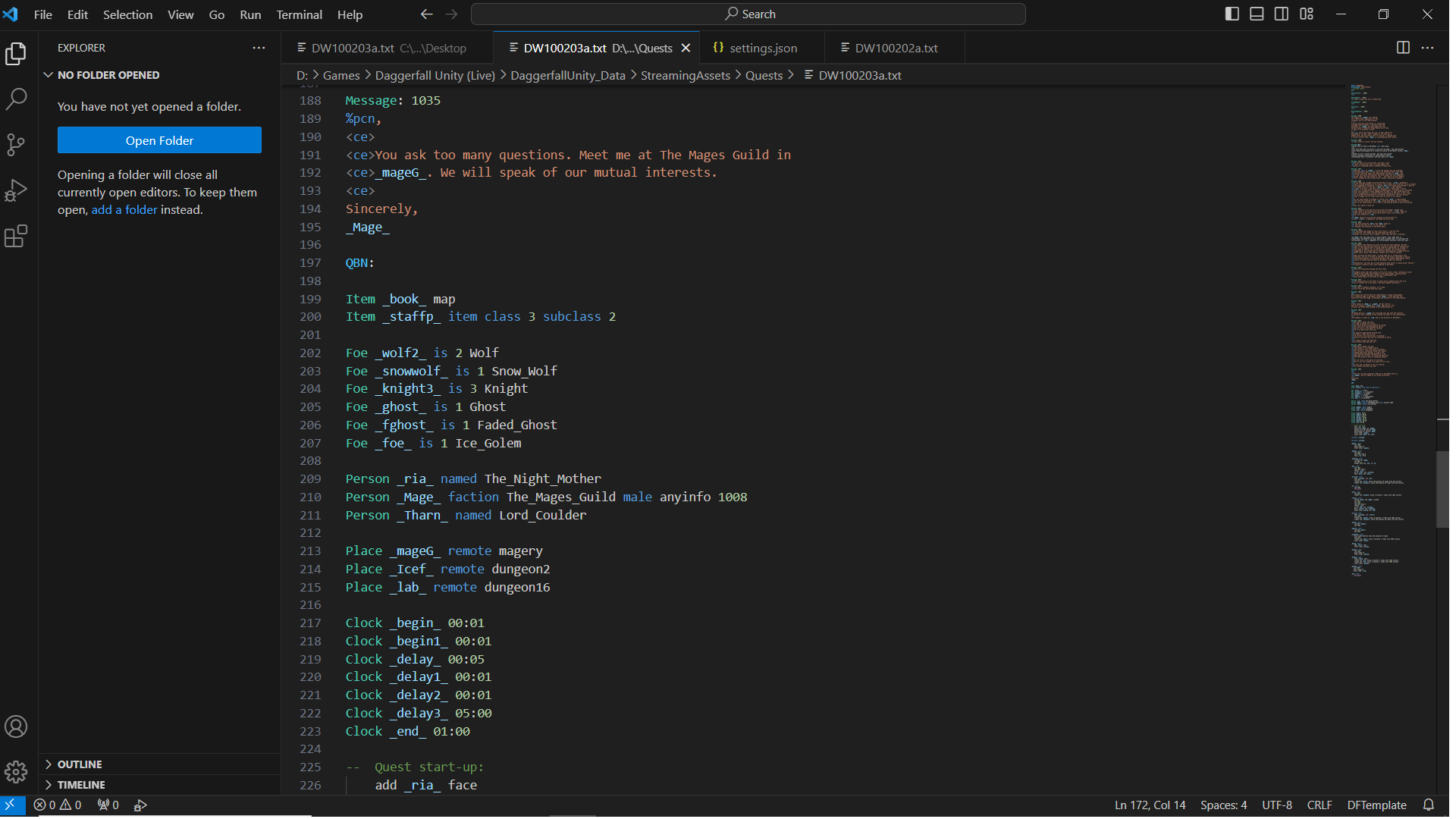Viewport: 1456px width, 819px height.
Task: Open the Search view in activity bar
Action: pos(16,99)
